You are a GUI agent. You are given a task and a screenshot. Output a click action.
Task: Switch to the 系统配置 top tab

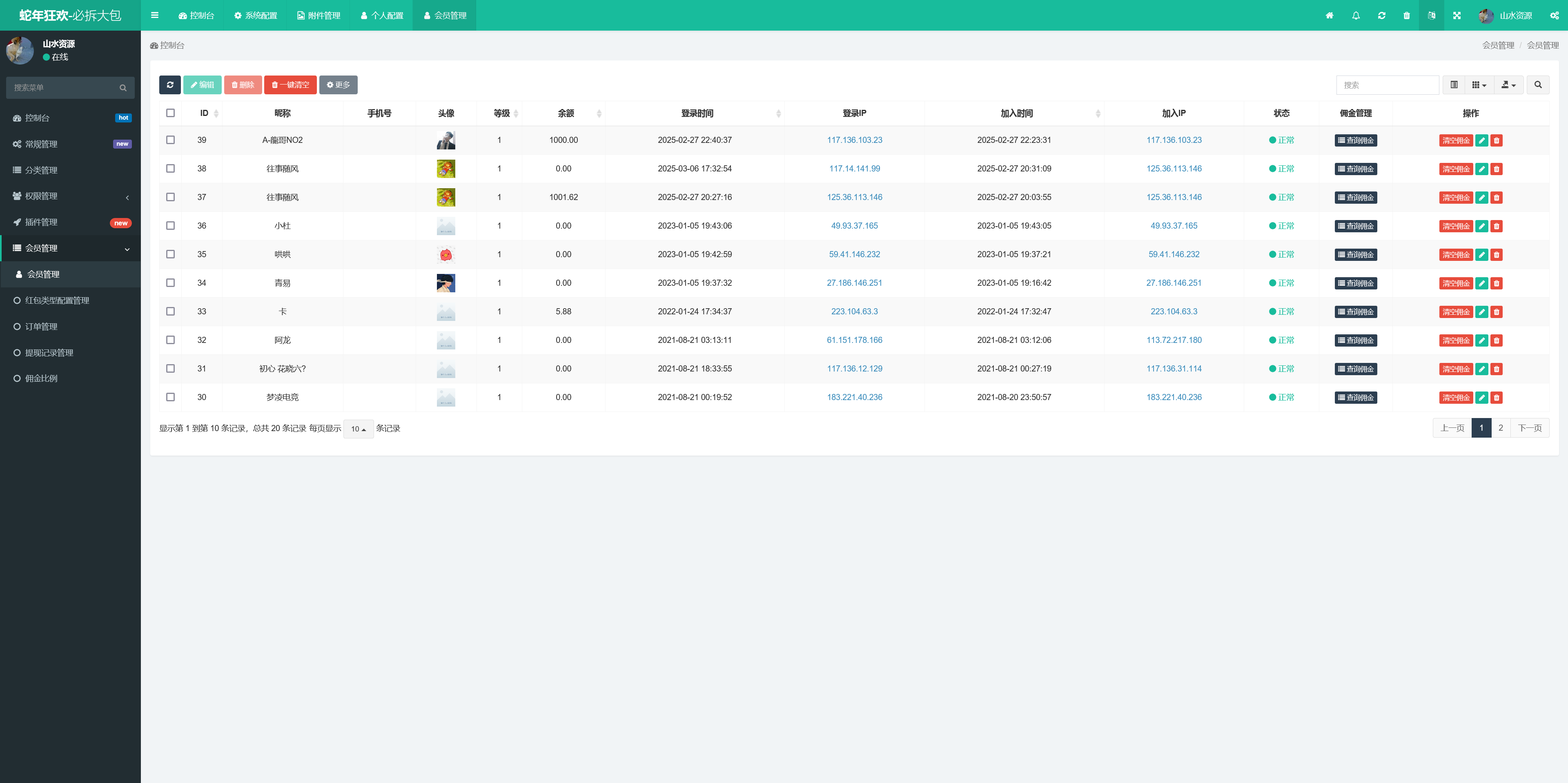pyautogui.click(x=256, y=15)
